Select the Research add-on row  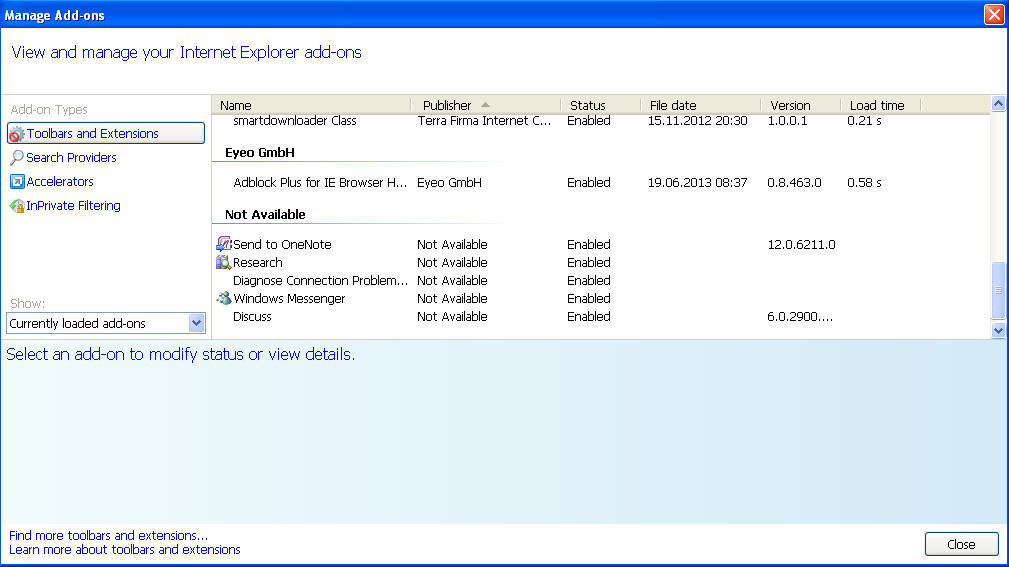[600, 262]
